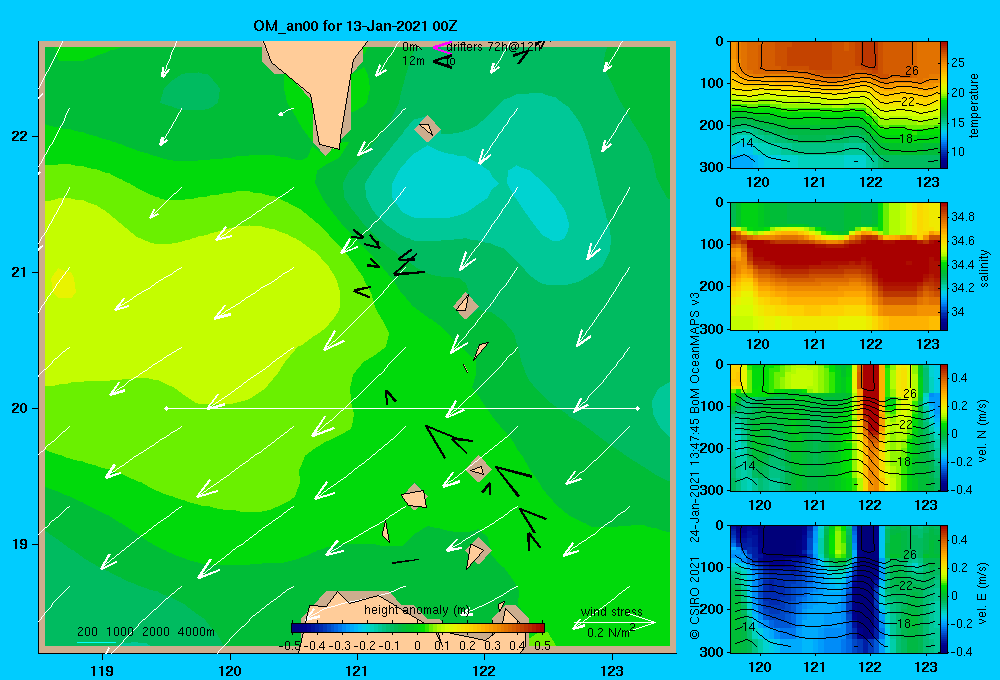This screenshot has width=1000, height=680.
Task: Click the longitude label '122' on main map
Action: pyautogui.click(x=484, y=670)
